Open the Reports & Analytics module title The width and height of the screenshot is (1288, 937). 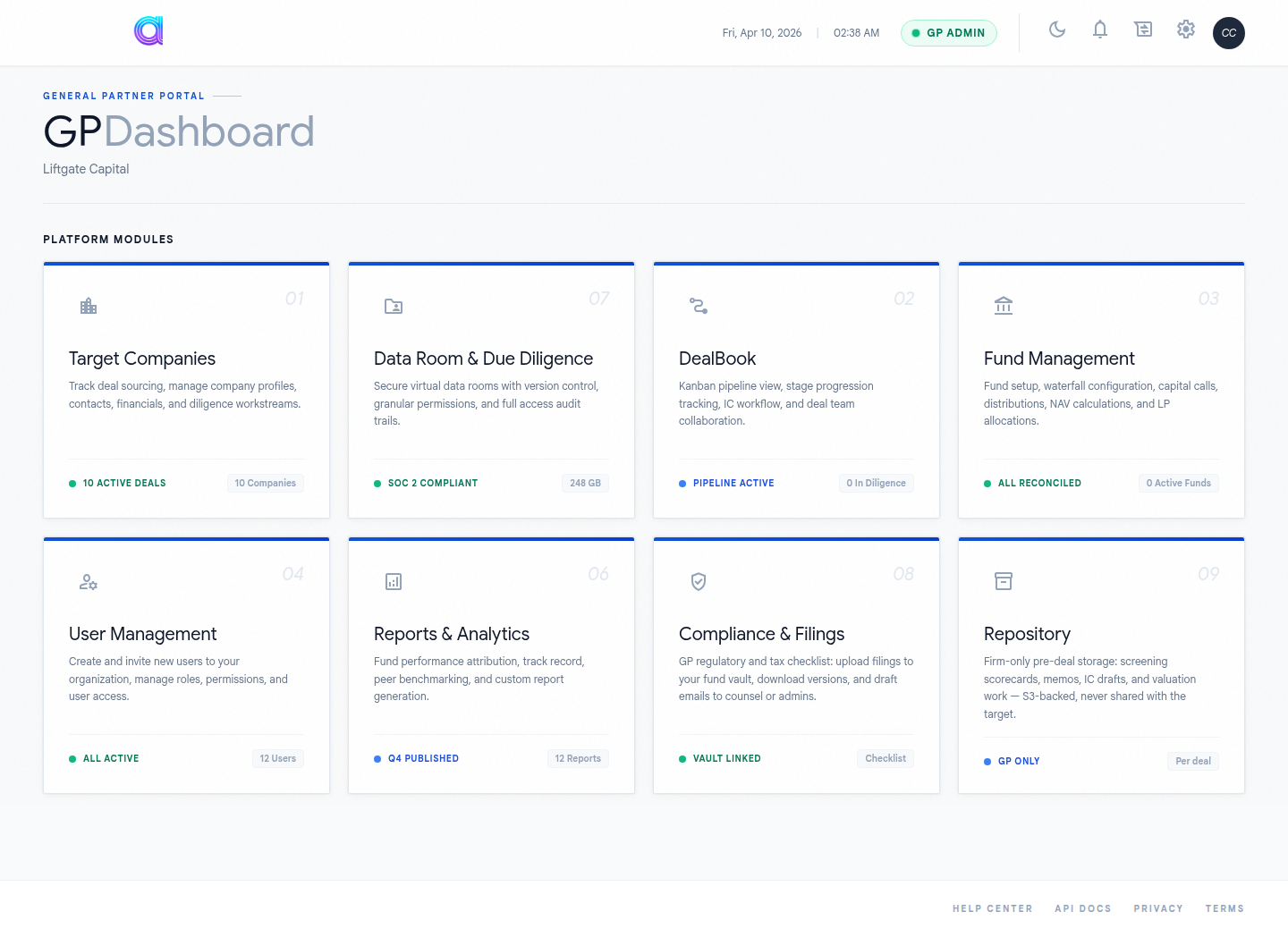(452, 634)
